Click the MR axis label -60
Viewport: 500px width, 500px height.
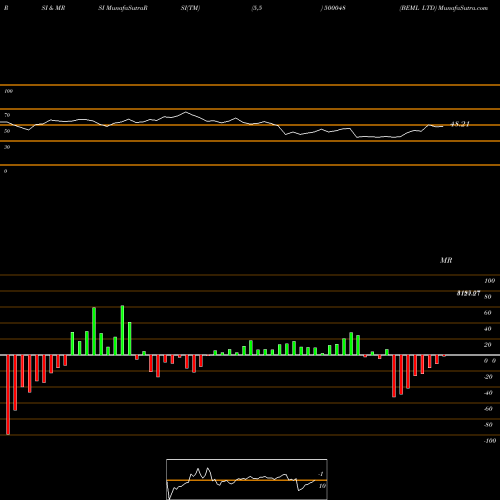488,409
